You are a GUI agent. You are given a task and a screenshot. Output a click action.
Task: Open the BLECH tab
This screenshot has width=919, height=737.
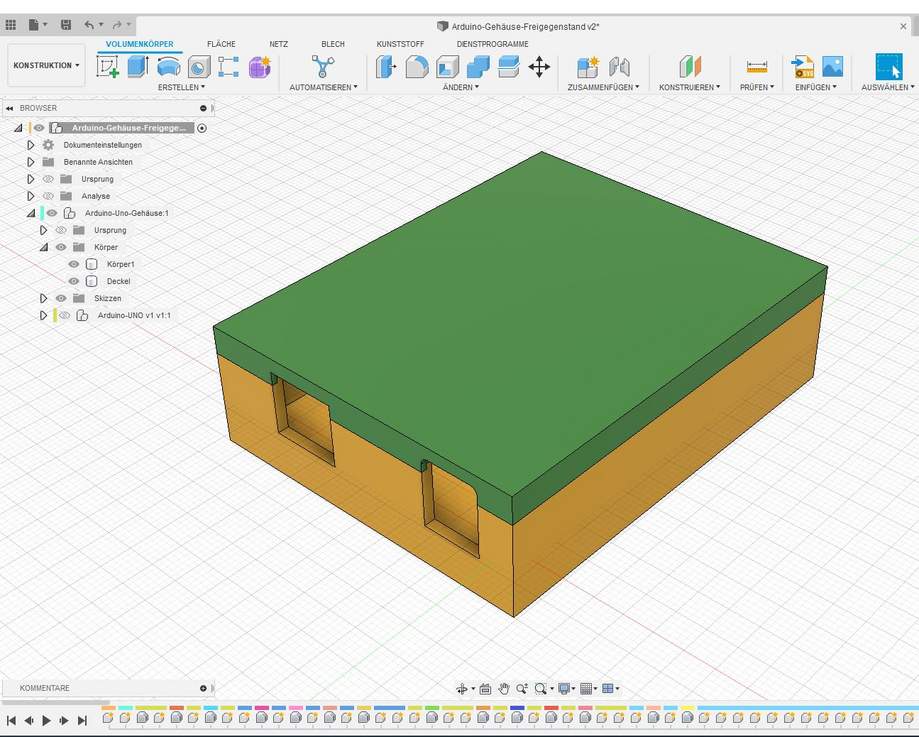[333, 44]
